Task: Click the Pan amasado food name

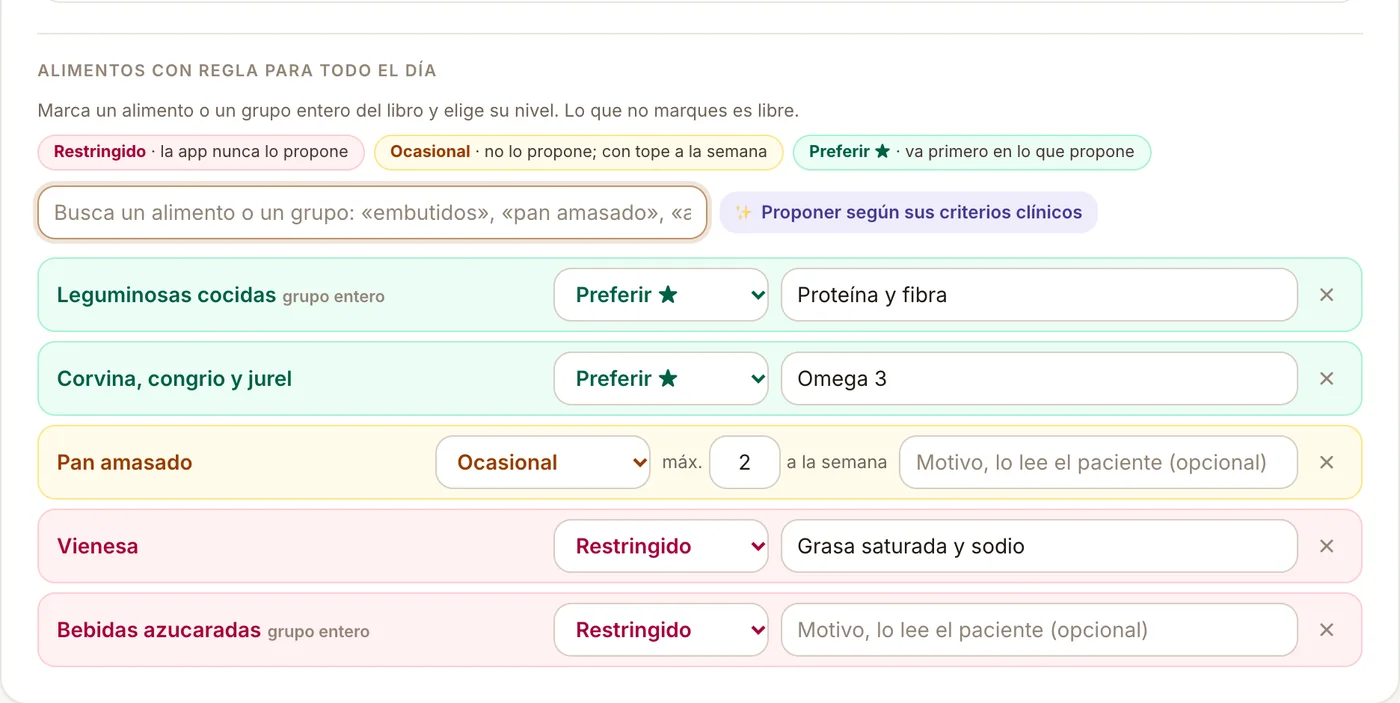Action: [x=124, y=463]
